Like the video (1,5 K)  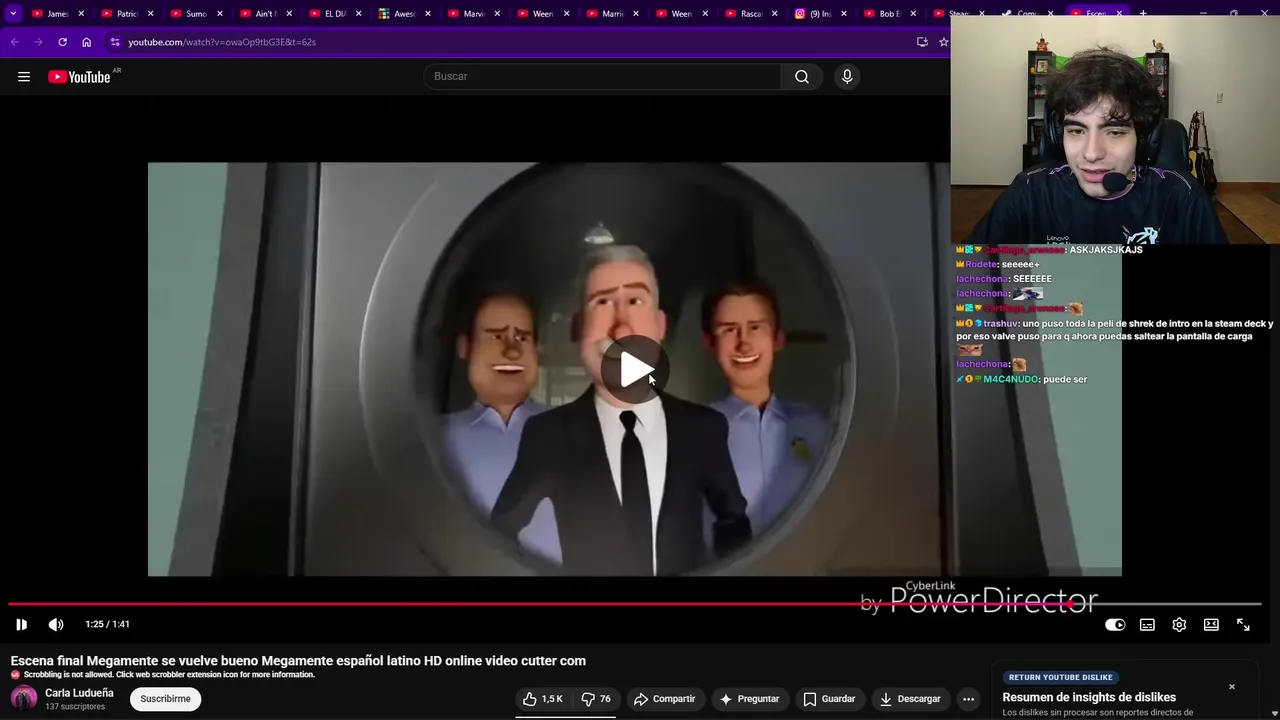coord(542,699)
